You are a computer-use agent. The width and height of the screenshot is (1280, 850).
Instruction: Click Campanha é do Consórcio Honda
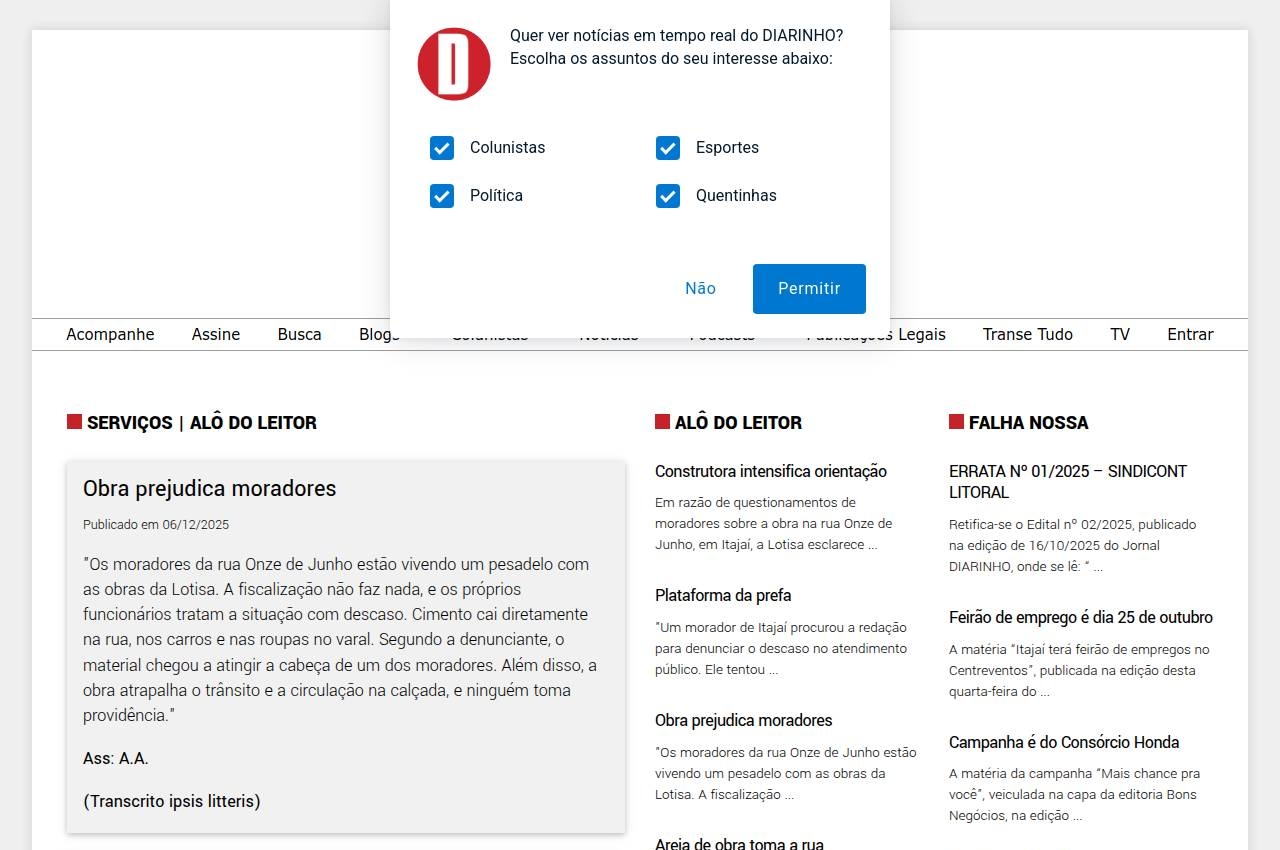click(x=1063, y=743)
